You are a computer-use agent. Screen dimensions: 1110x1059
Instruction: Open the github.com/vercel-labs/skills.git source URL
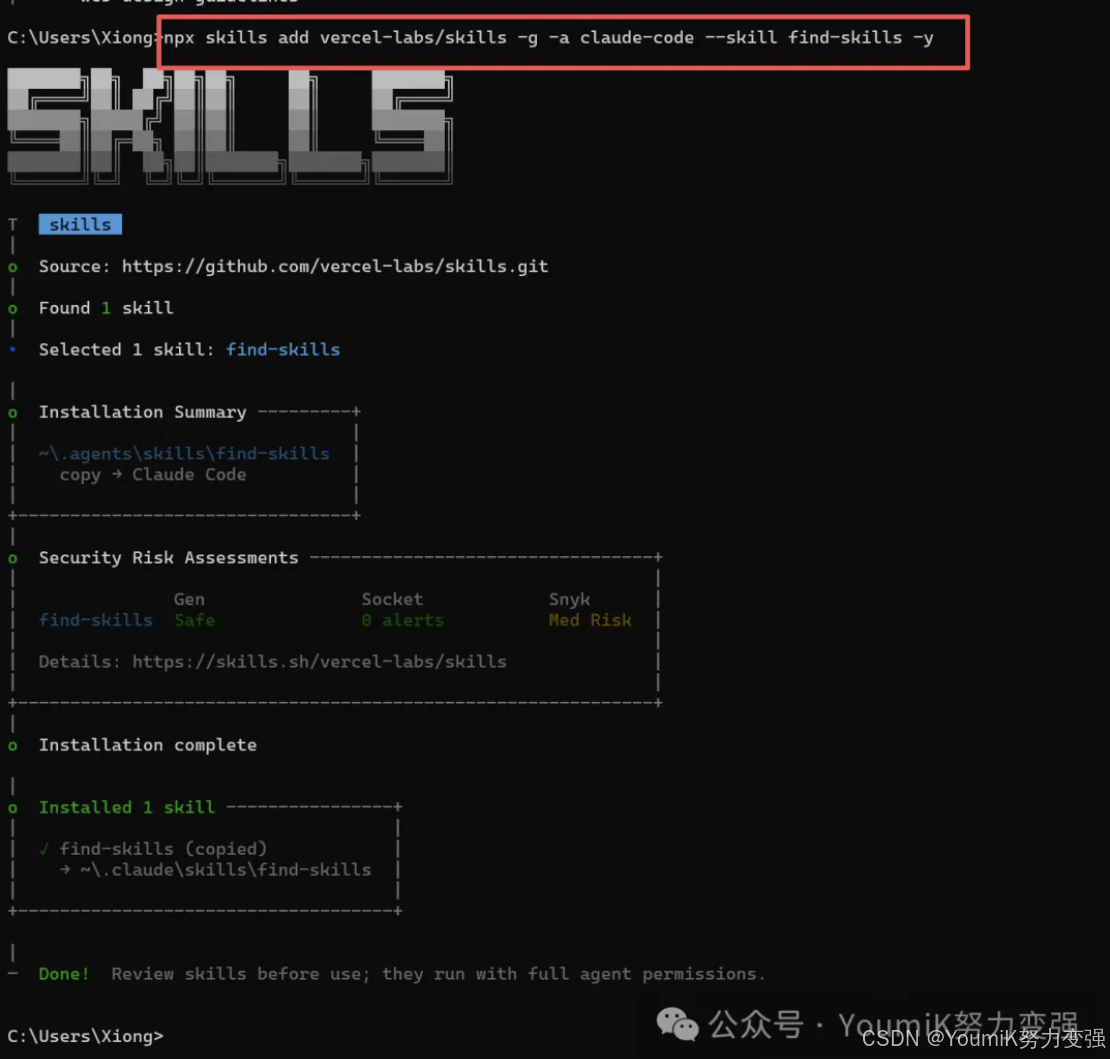[x=335, y=267]
